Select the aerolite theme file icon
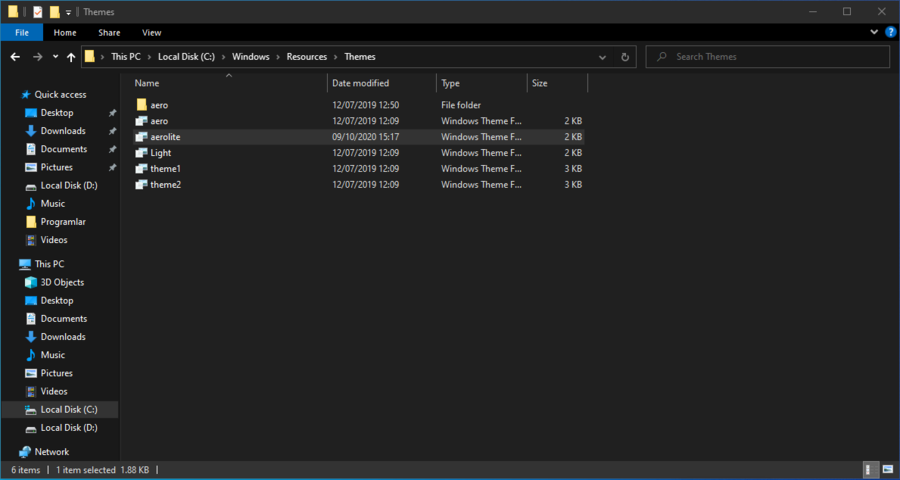This screenshot has width=900, height=480. (141, 137)
